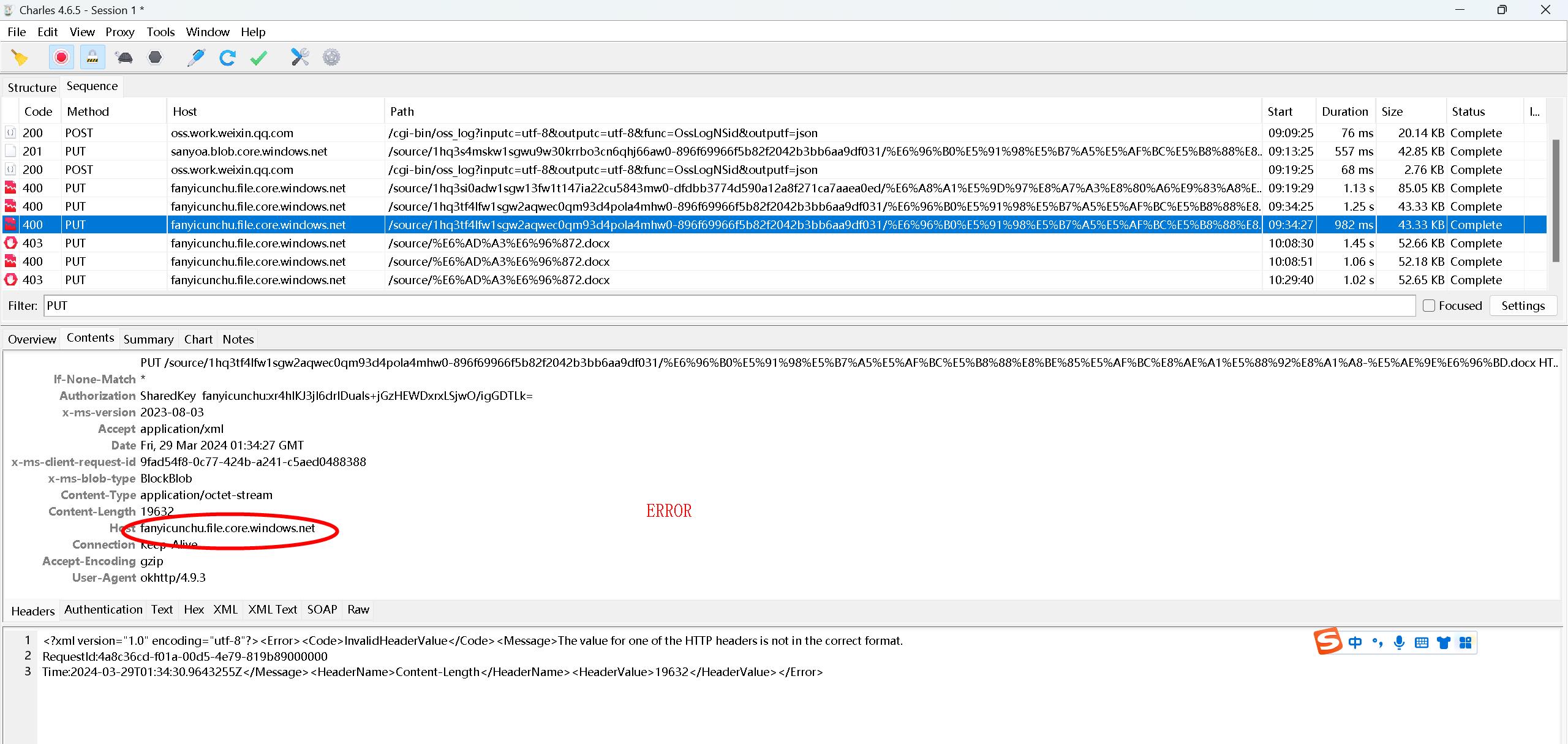Select the 400 row started at 10:08:51

click(x=774, y=261)
